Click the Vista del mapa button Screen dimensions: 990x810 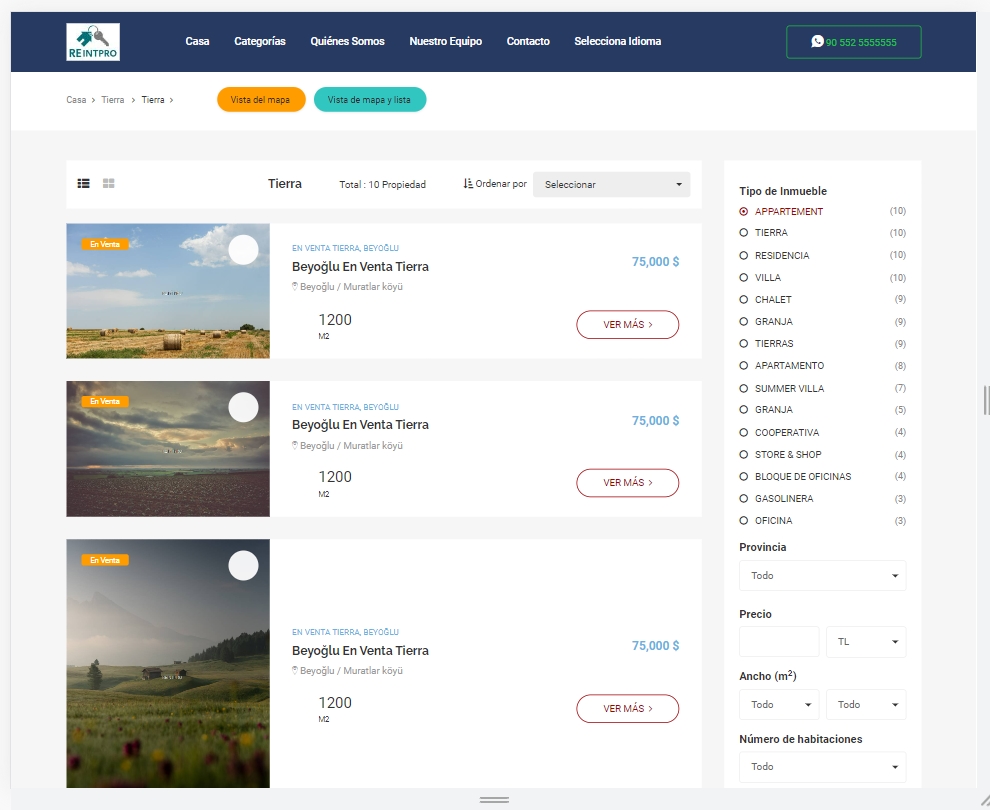point(261,100)
